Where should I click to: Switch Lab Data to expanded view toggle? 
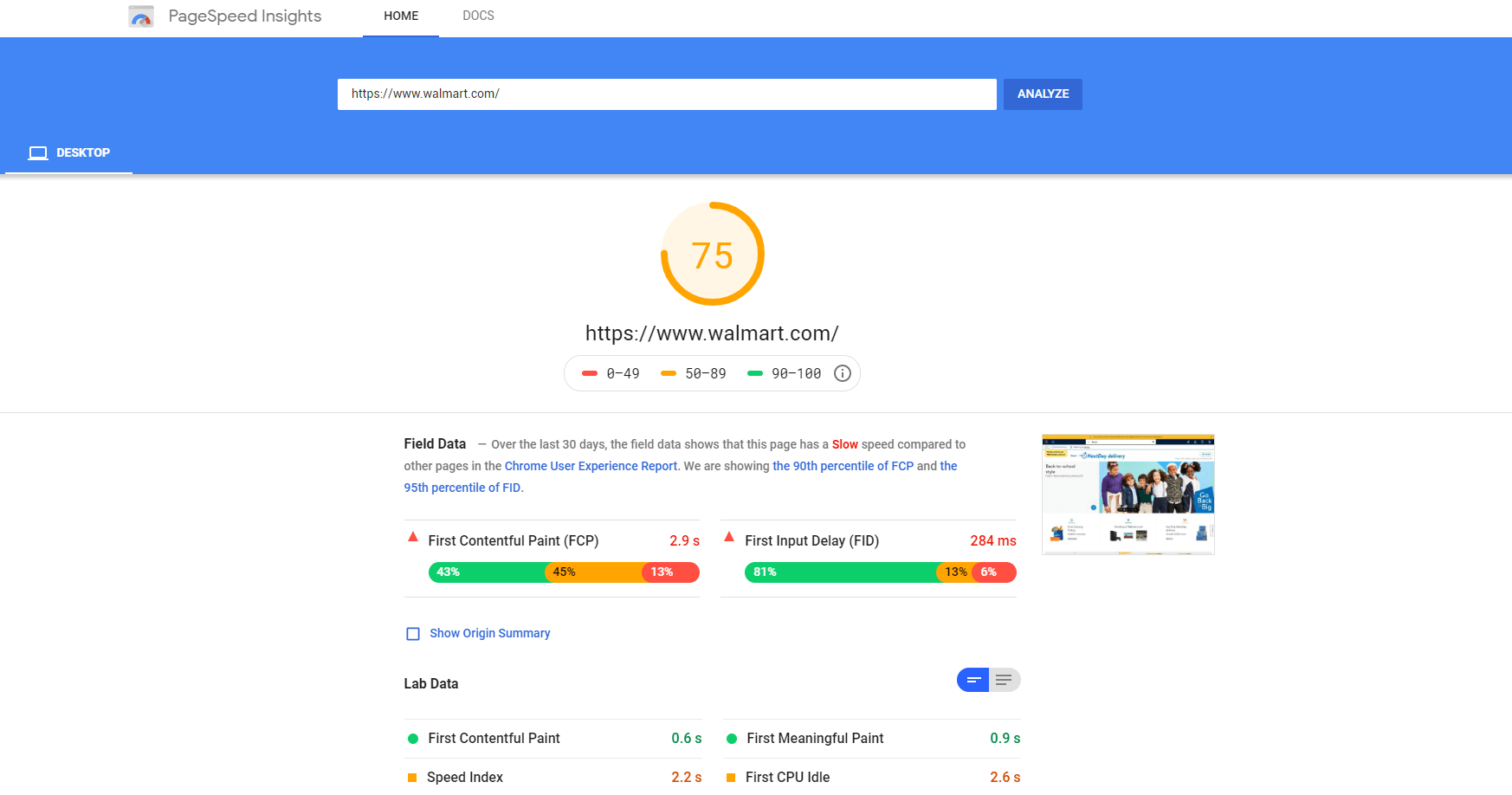tap(1005, 680)
